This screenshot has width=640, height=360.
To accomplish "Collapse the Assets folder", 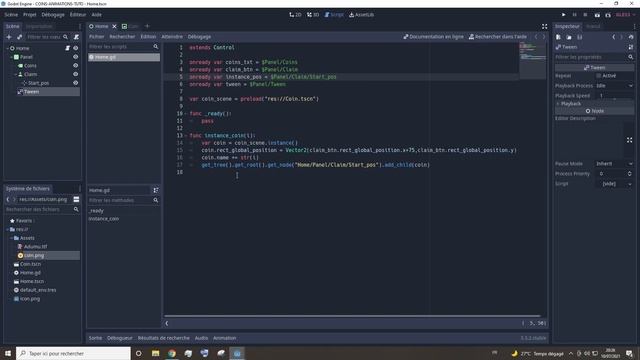I will tap(11, 238).
